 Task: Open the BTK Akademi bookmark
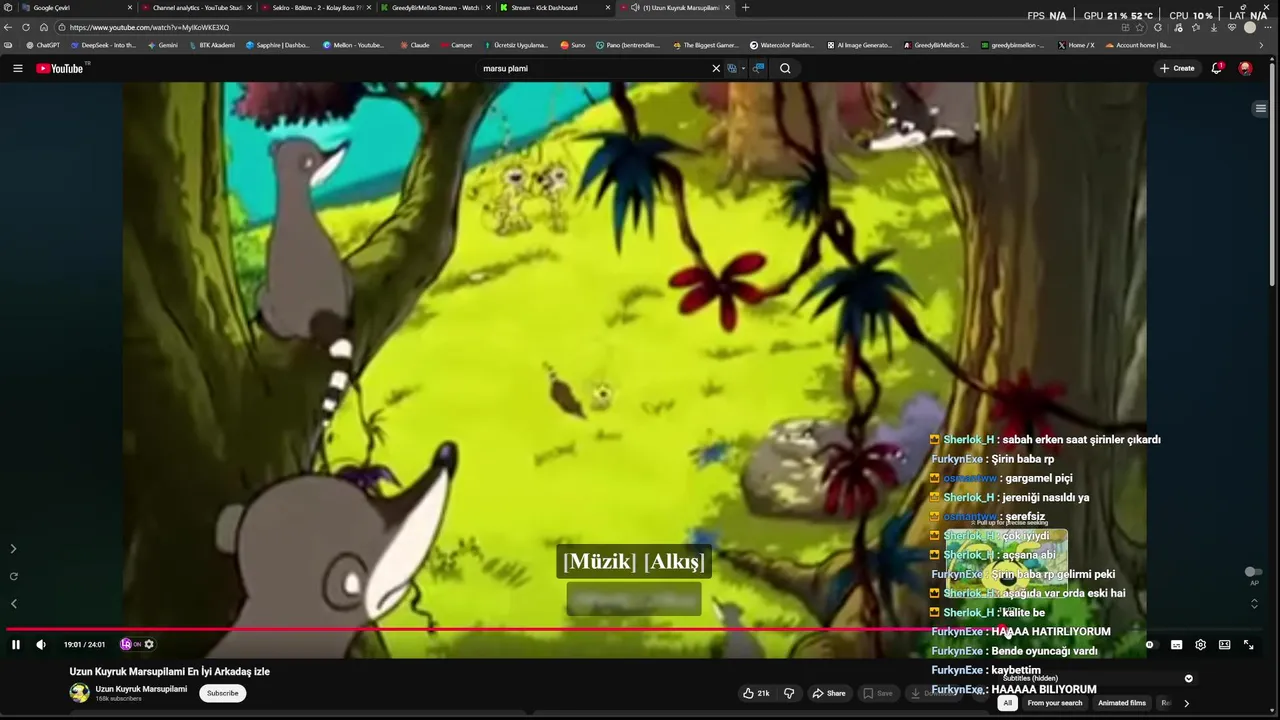211,45
